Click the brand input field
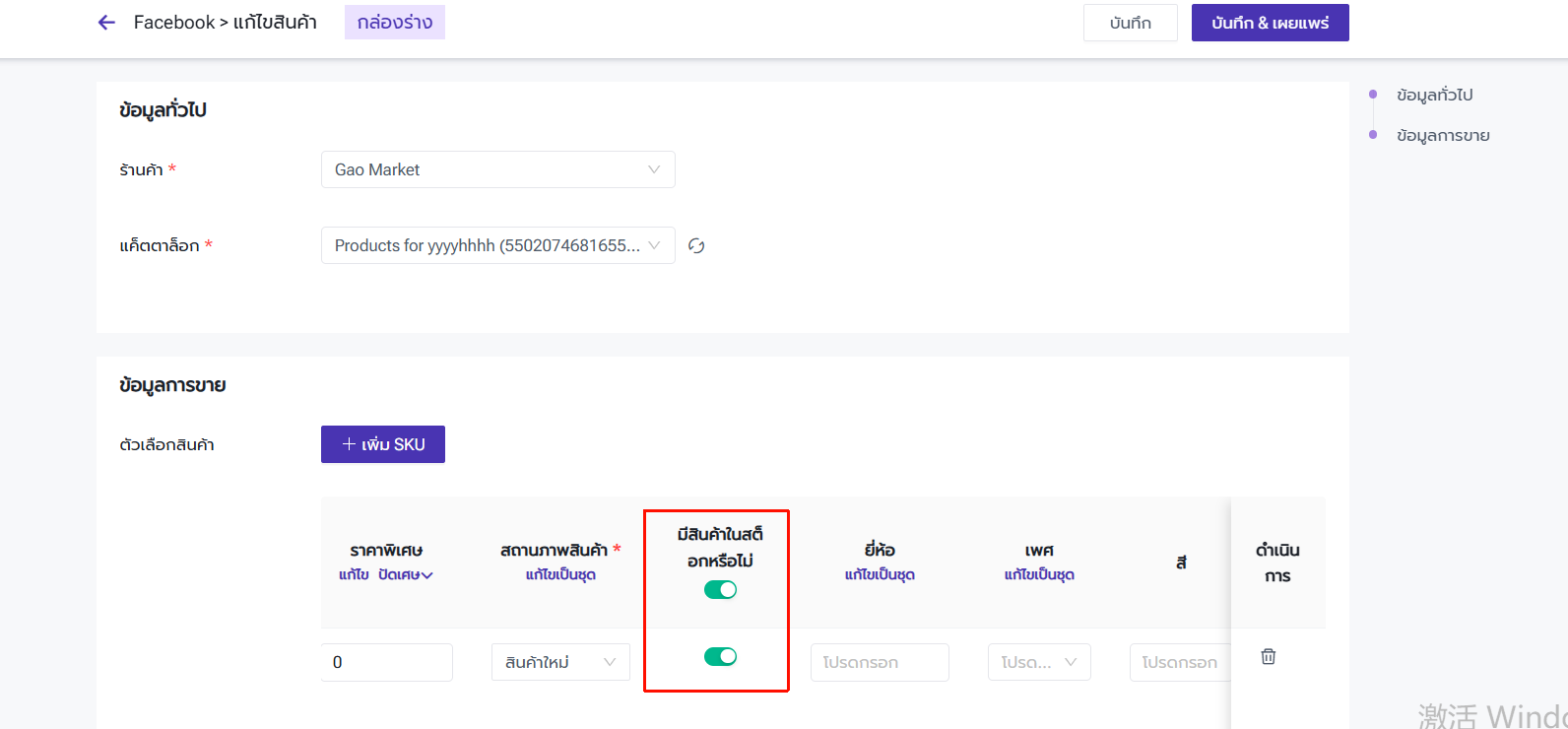 [879, 662]
